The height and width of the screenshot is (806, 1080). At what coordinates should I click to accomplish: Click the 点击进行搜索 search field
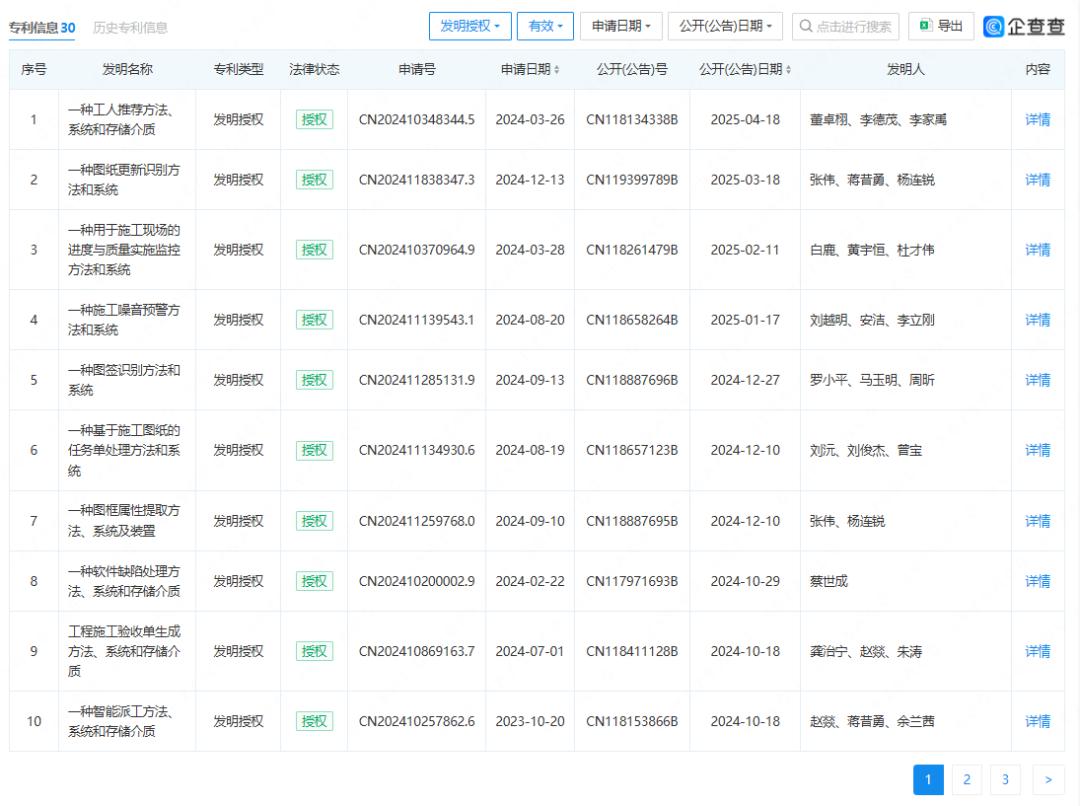point(845,26)
